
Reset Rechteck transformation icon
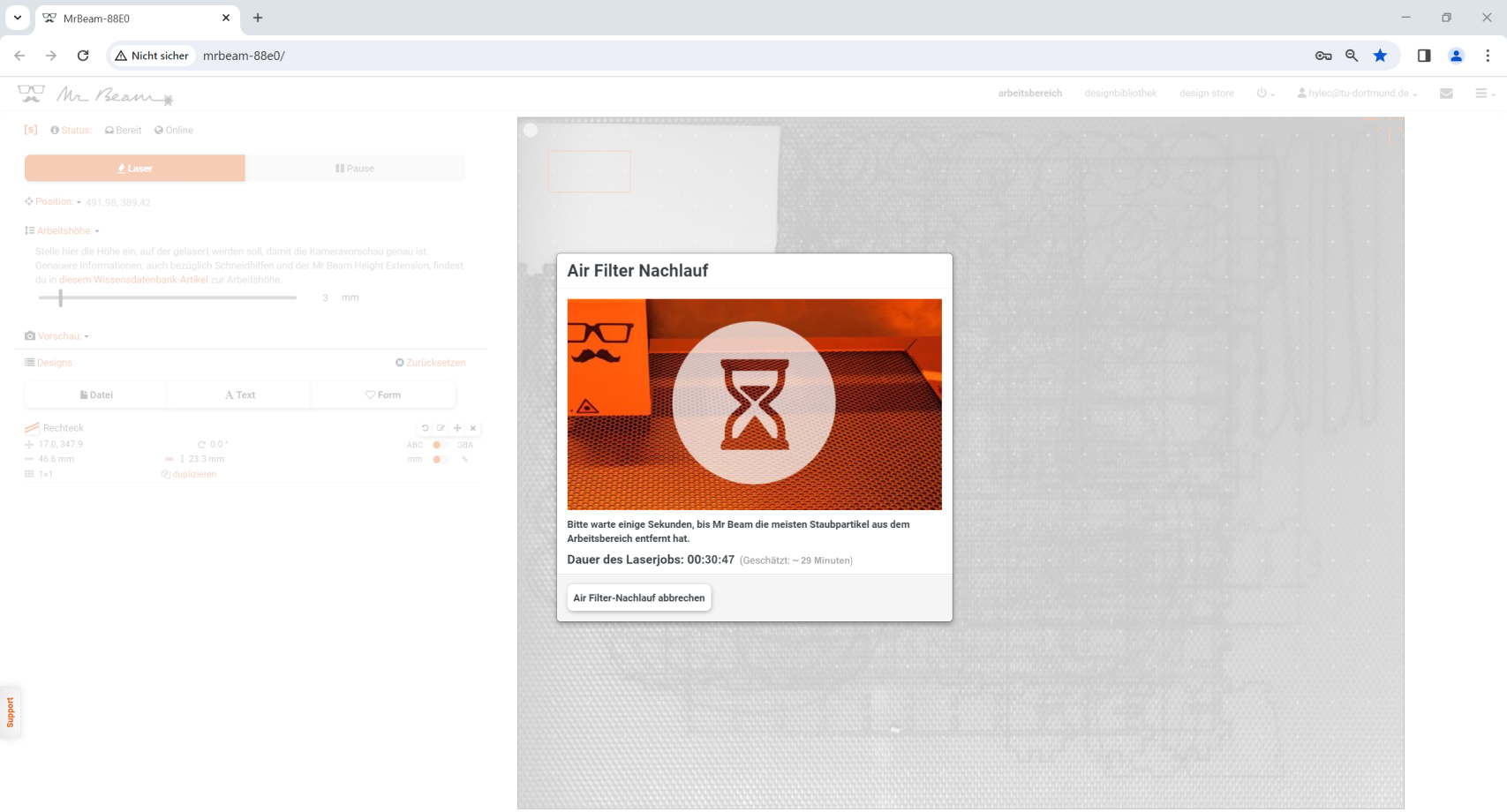pyautogui.click(x=425, y=428)
